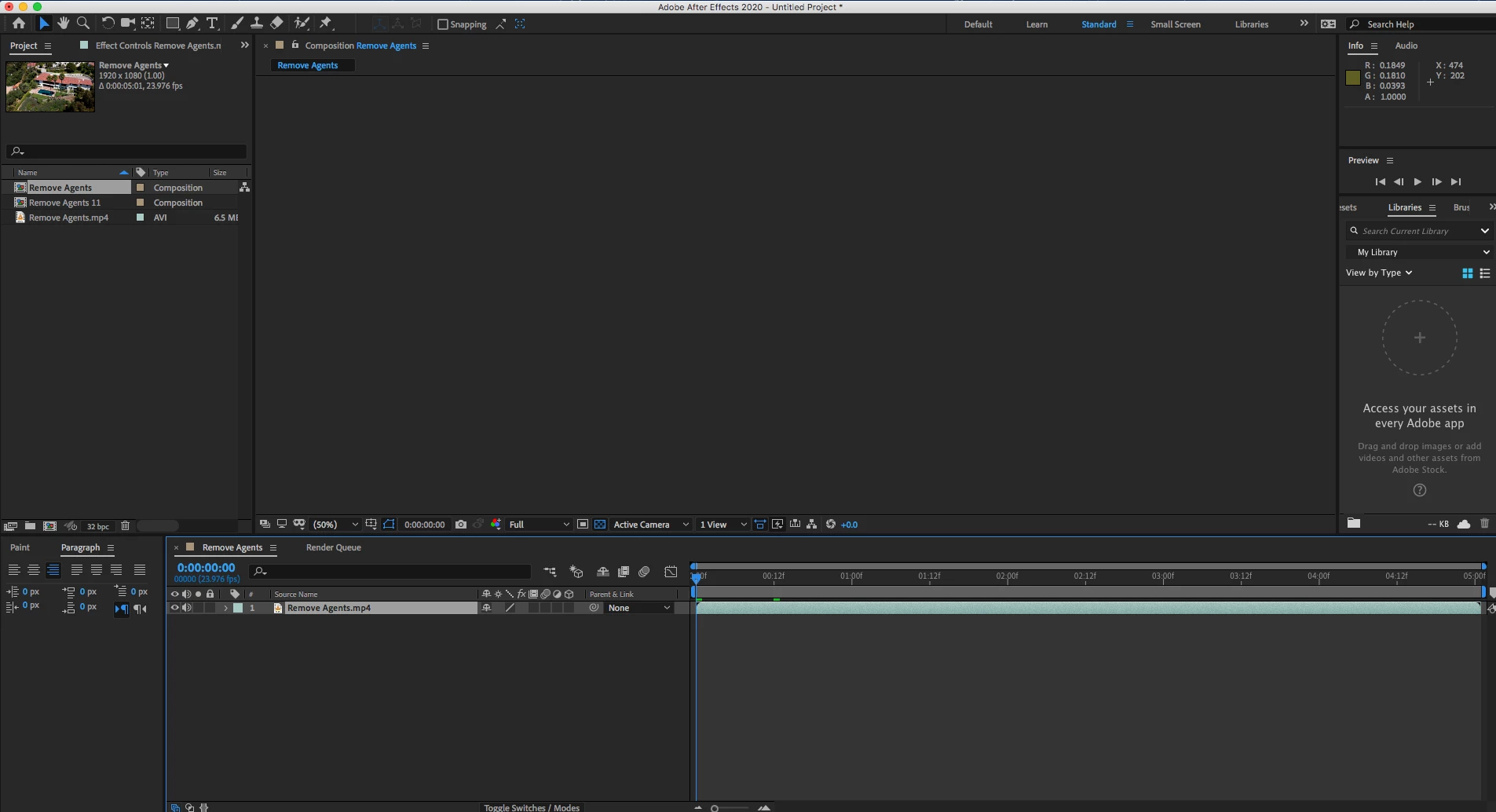
Task: Delete selected project item with trash icon
Action: [x=125, y=526]
